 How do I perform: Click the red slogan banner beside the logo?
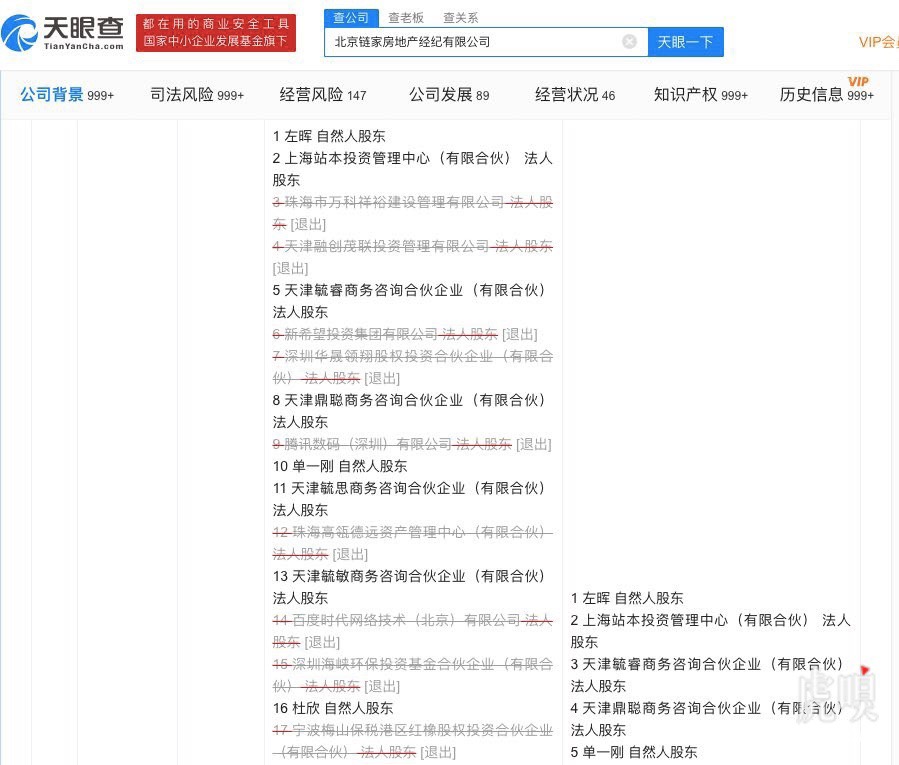point(215,33)
